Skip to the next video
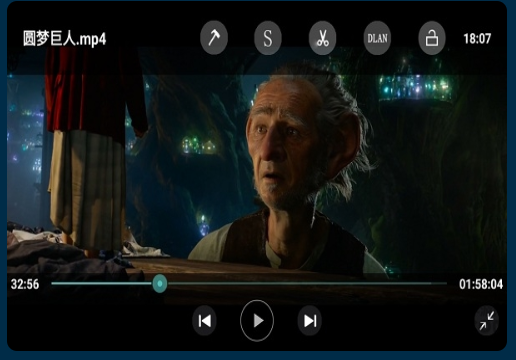The width and height of the screenshot is (516, 360). tap(310, 321)
